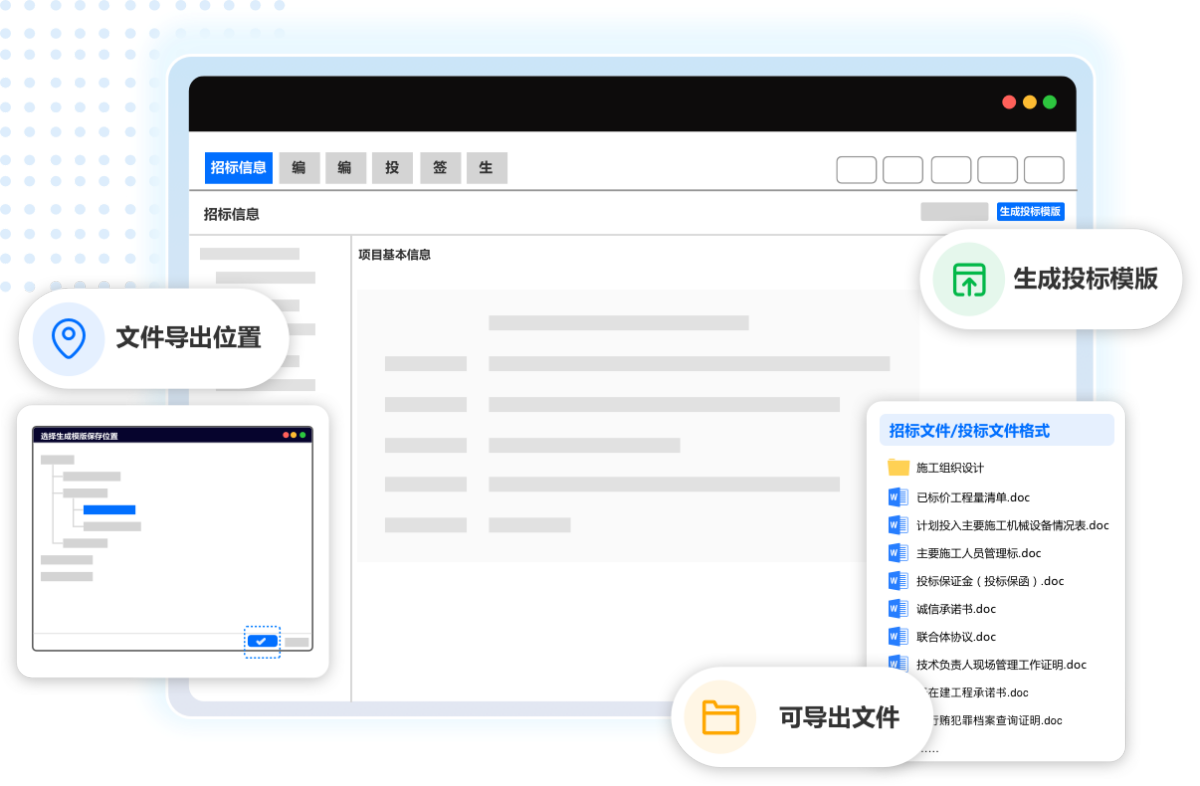Screen dimensions: 1200x786
Task: Click the Word icon beside 技术负责人现场管理工作证明.doc
Action: click(893, 664)
